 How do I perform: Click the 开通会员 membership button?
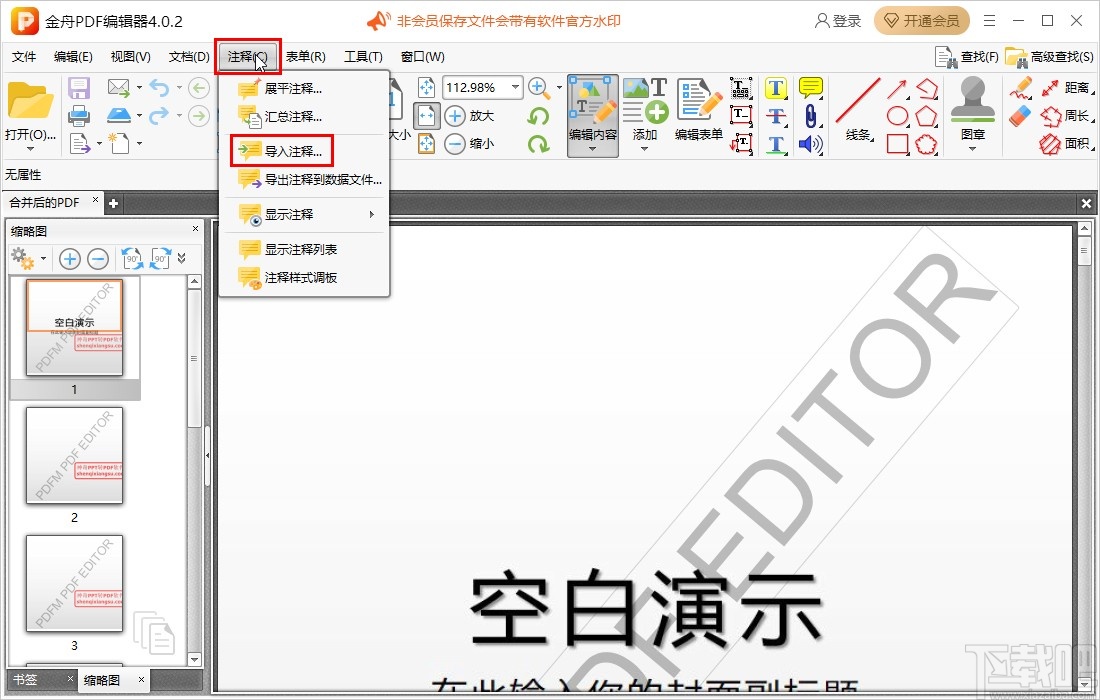pos(921,20)
